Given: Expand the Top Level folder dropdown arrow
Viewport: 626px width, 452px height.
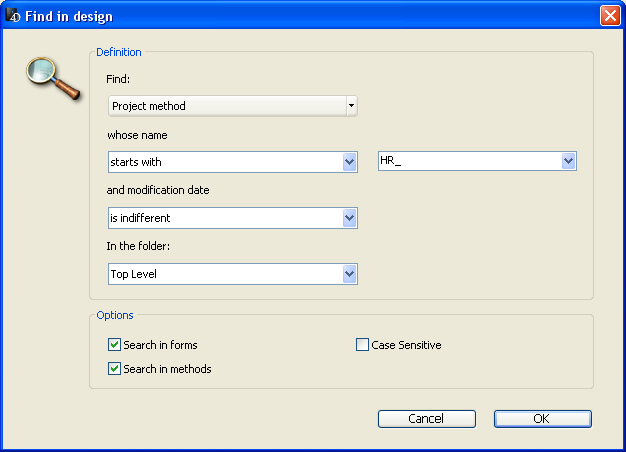Looking at the screenshot, I should (x=349, y=274).
